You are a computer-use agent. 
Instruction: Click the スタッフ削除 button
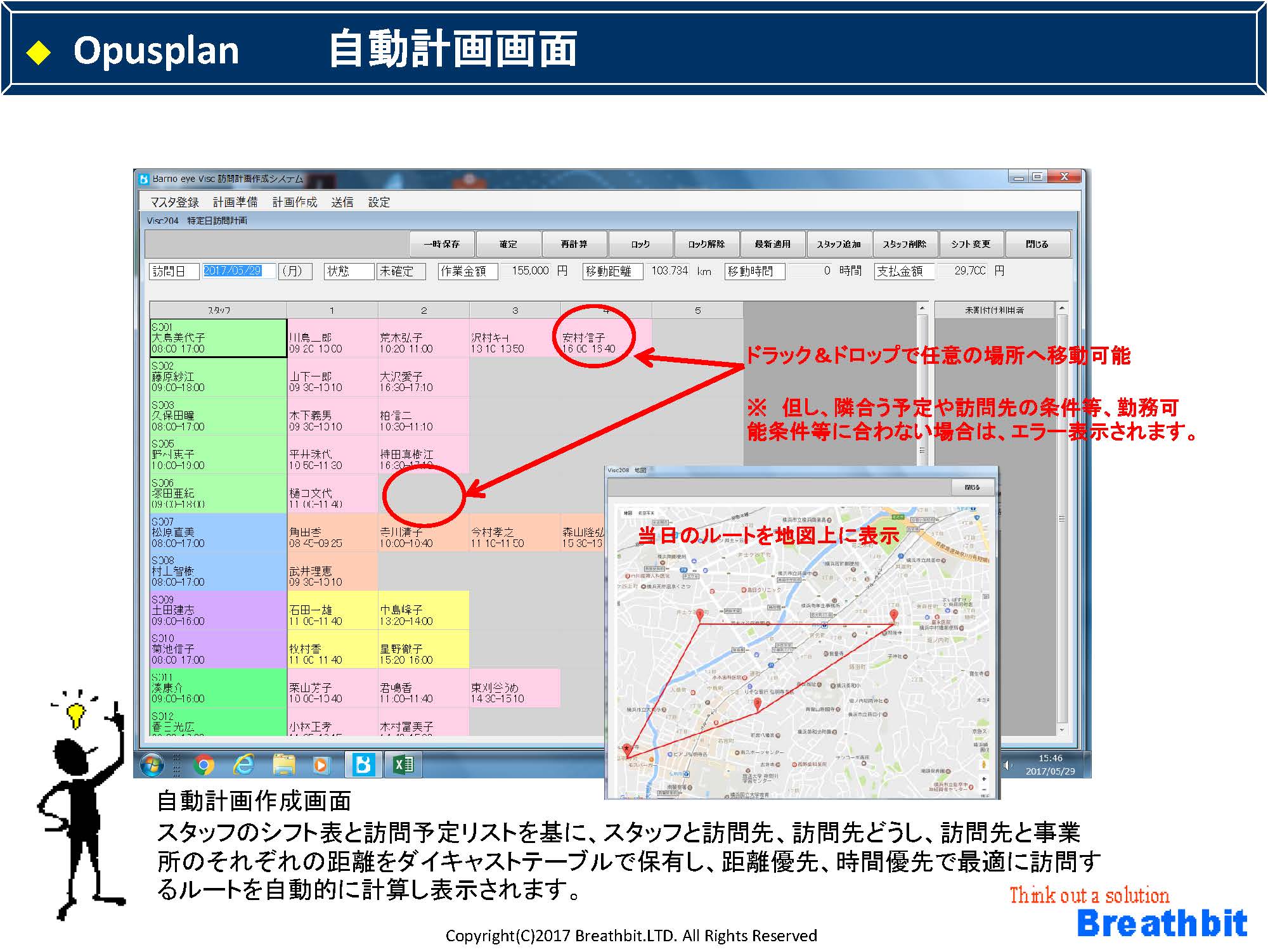coord(905,244)
